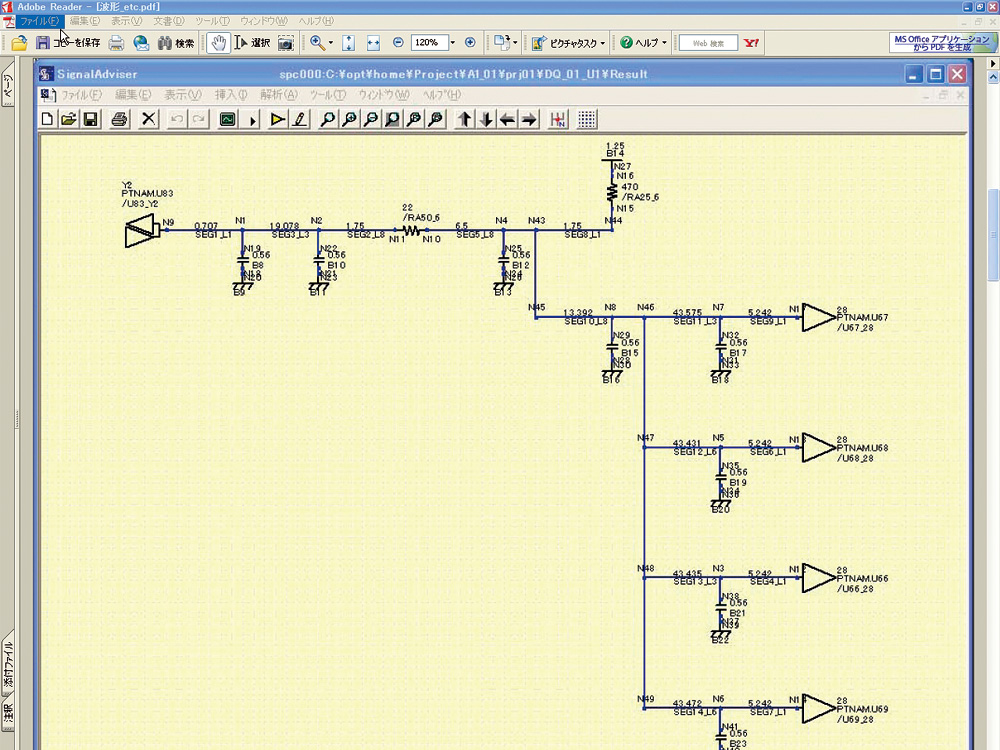Click the Snapshot camera tool
Image resolution: width=1000 pixels, height=750 pixels.
pos(286,43)
